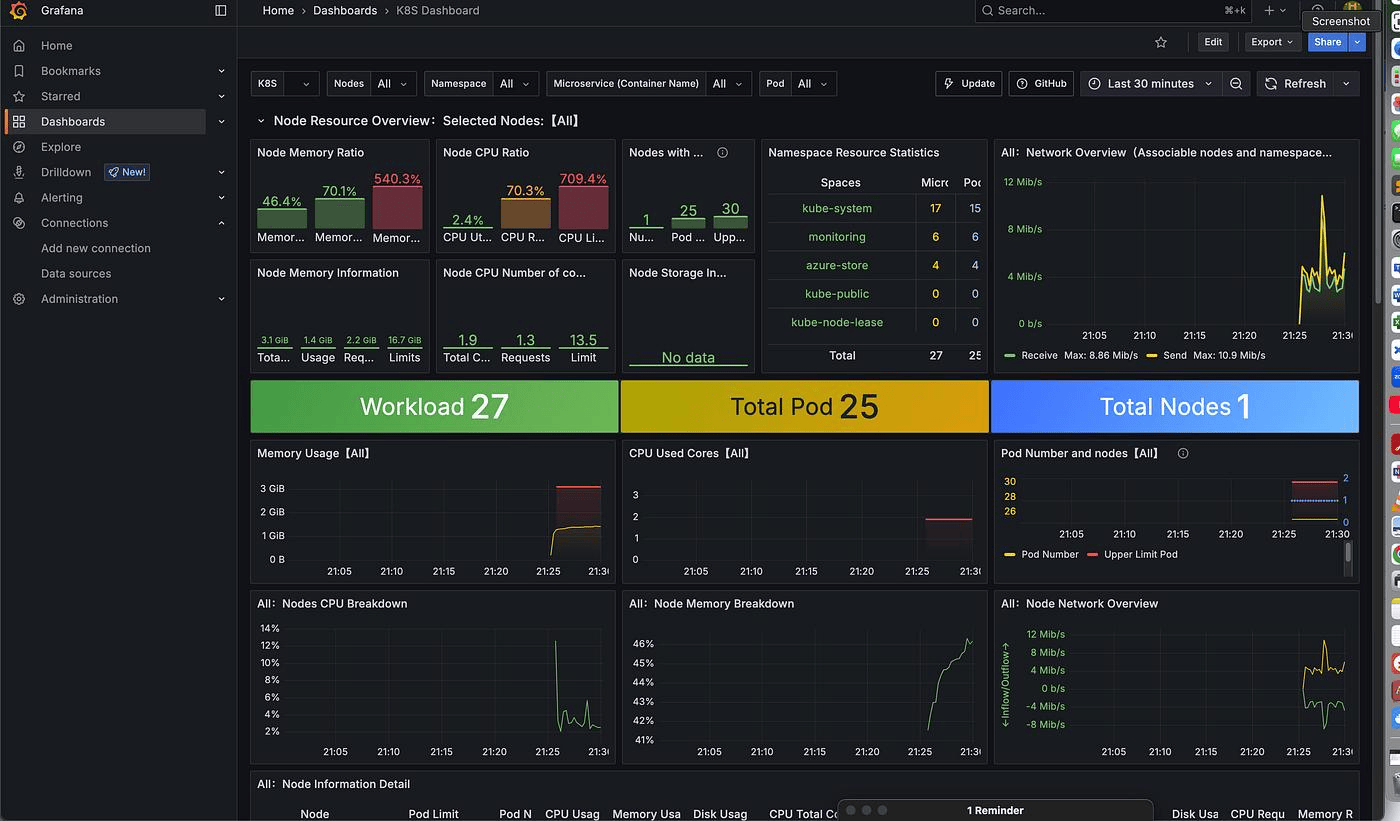
Task: Click the question icon on GitHub link
Action: (x=1022, y=84)
